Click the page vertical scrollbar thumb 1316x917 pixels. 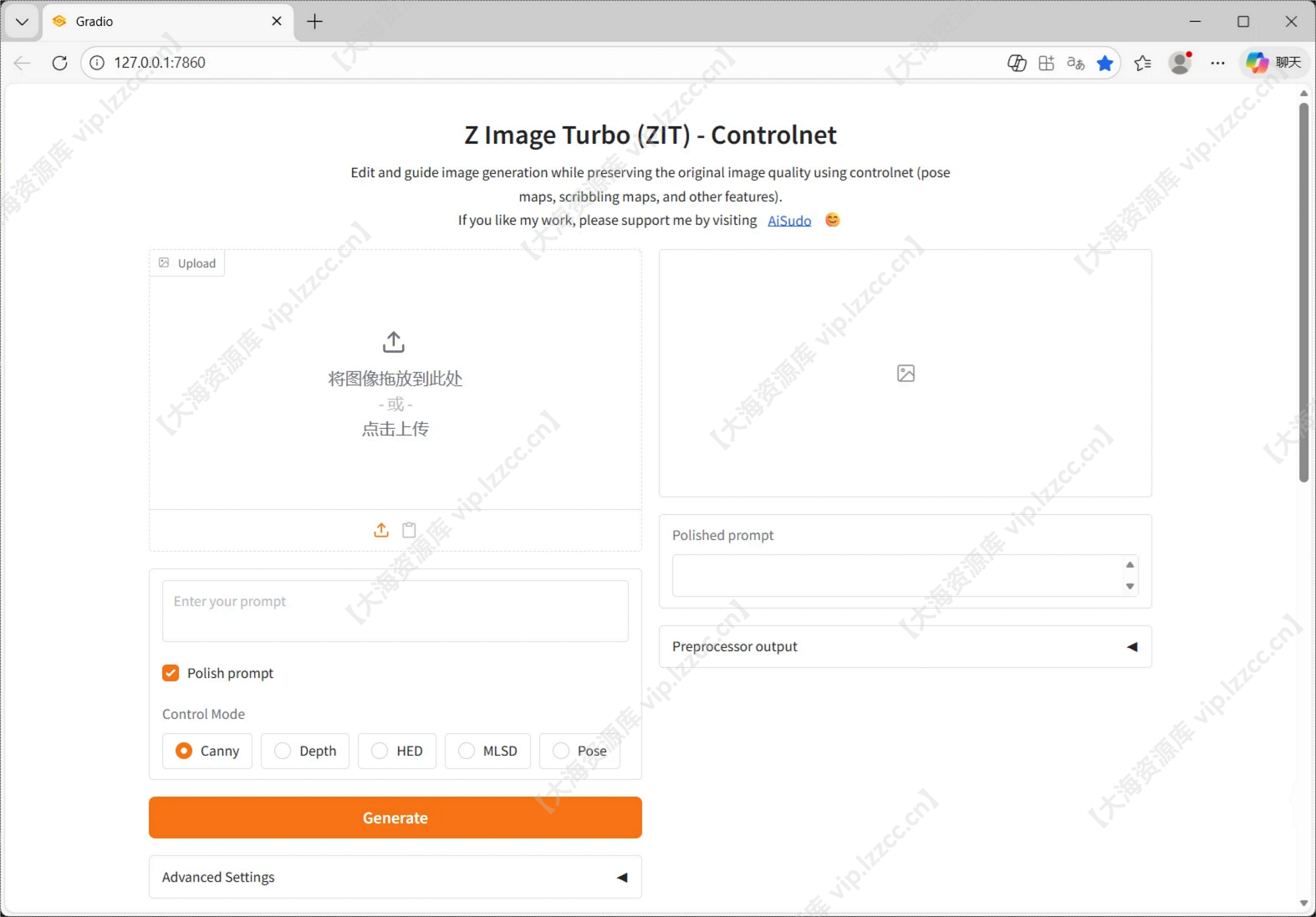click(1303, 293)
